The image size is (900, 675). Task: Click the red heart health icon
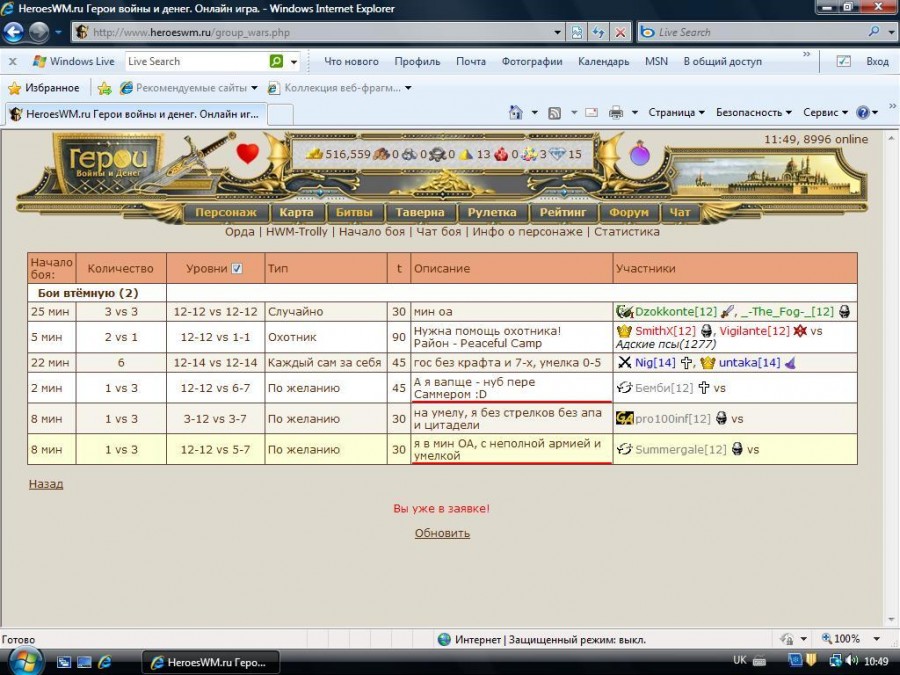(x=247, y=154)
